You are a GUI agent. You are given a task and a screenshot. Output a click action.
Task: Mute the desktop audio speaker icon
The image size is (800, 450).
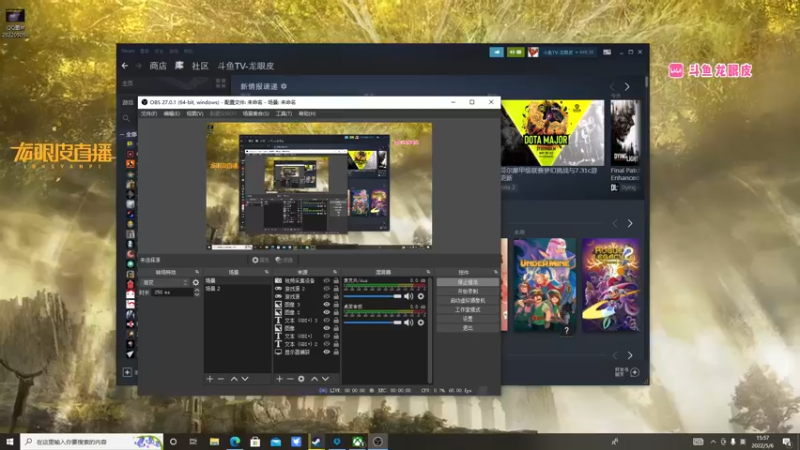(409, 322)
